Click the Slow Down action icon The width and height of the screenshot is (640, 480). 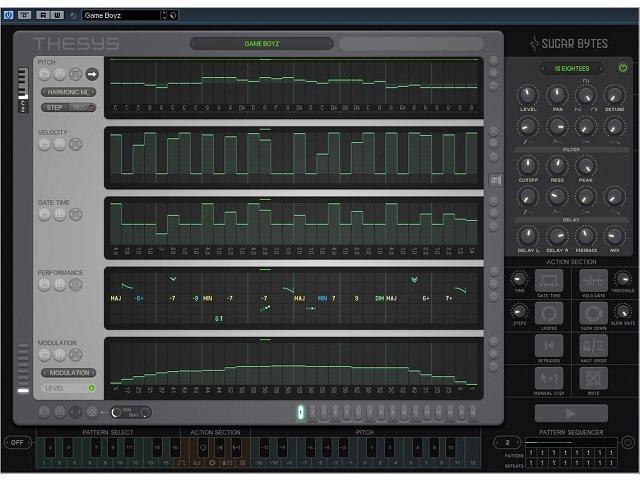593,314
